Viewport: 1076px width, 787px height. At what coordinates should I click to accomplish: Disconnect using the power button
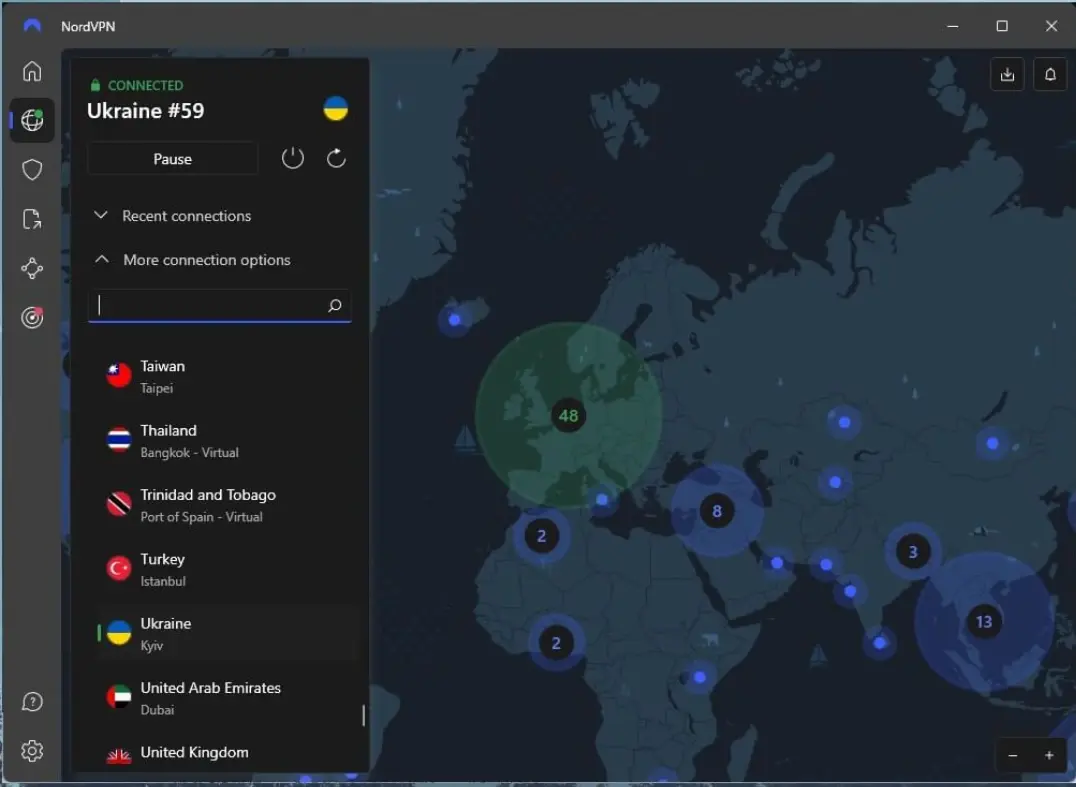click(292, 158)
